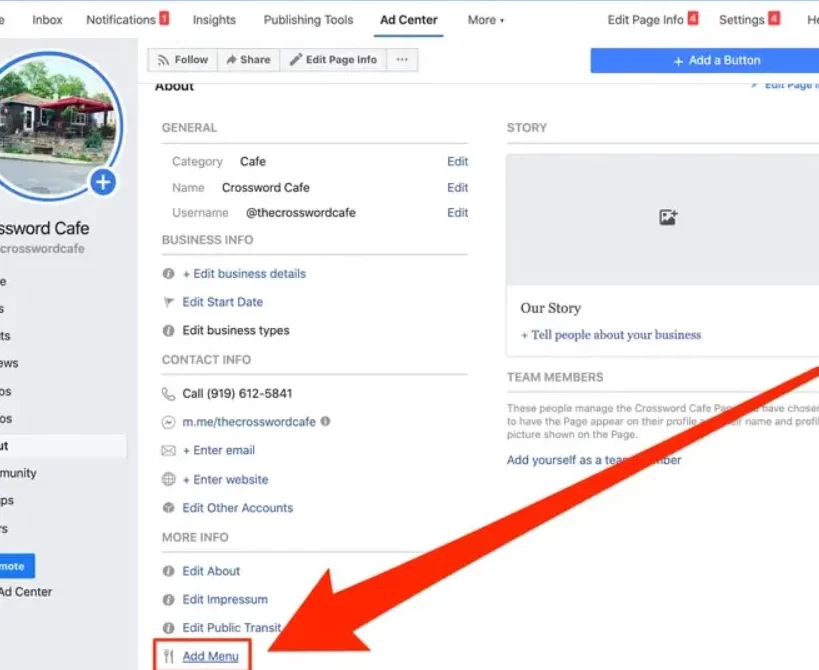The height and width of the screenshot is (670, 819).
Task: Click the Call (919) 612-5841 entry
Action: pos(237,393)
